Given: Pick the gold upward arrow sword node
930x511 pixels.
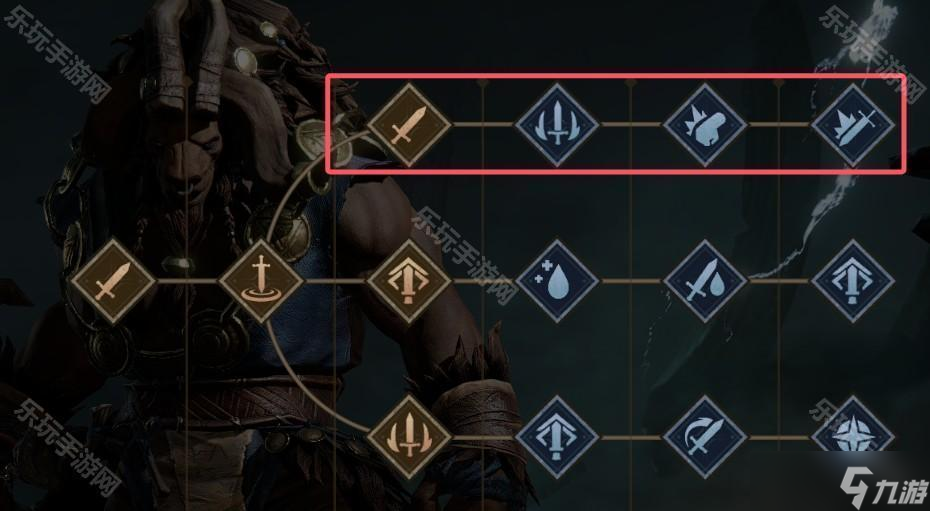Looking at the screenshot, I should (x=409, y=281).
